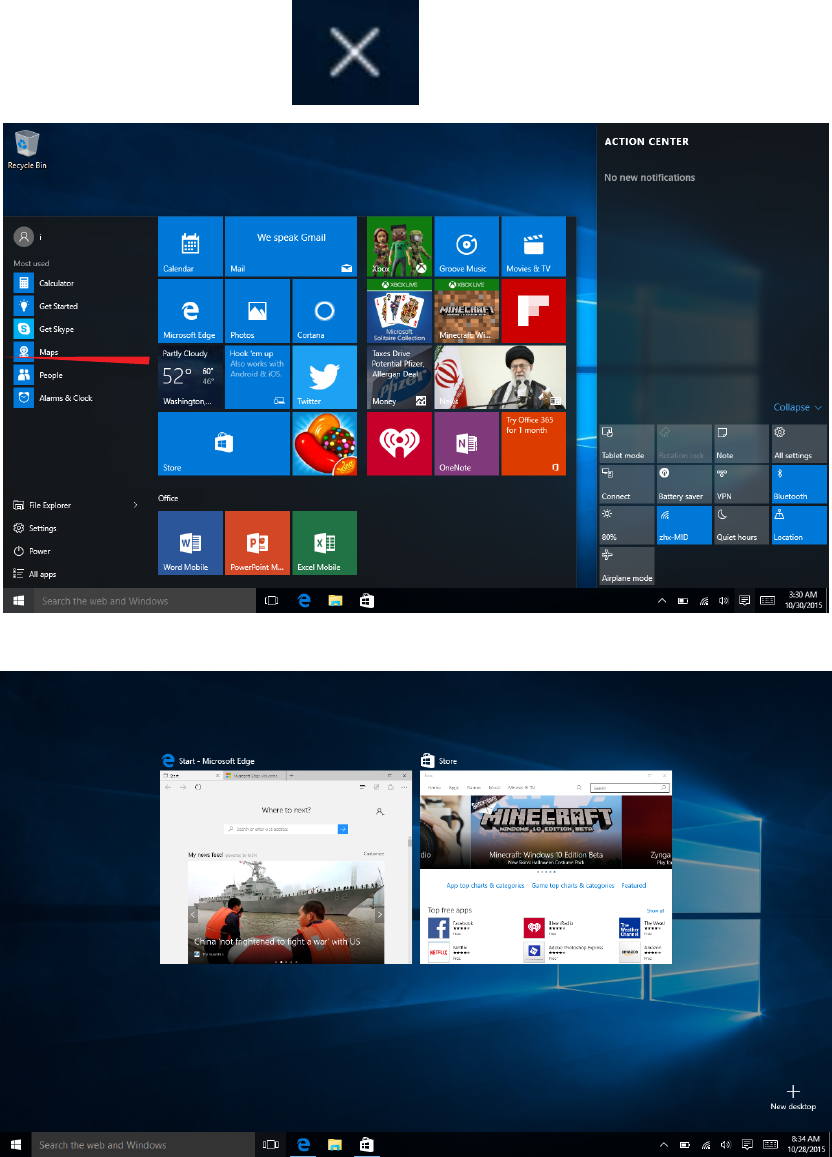Open File Explorer icon in 3:30 AM taskbar
The image size is (832, 1157).
point(335,601)
